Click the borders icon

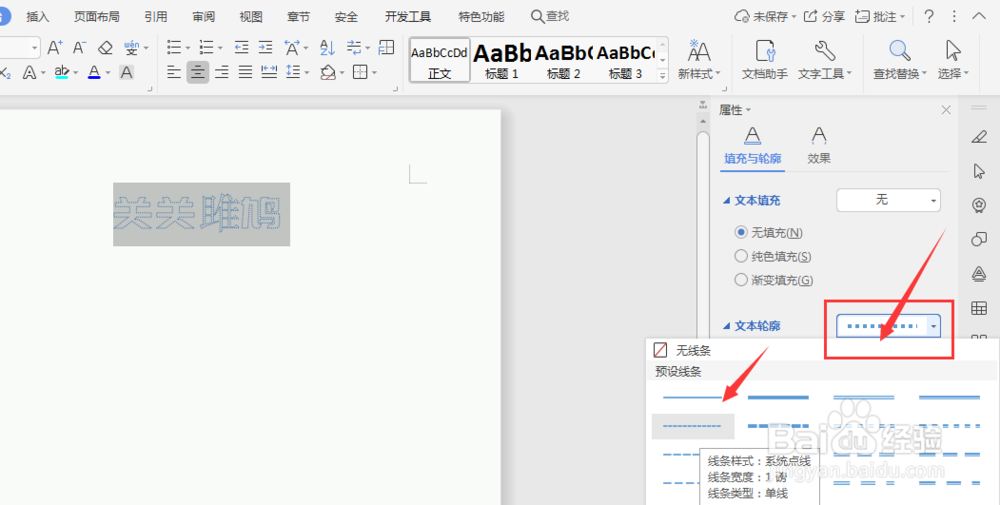pyautogui.click(x=360, y=72)
